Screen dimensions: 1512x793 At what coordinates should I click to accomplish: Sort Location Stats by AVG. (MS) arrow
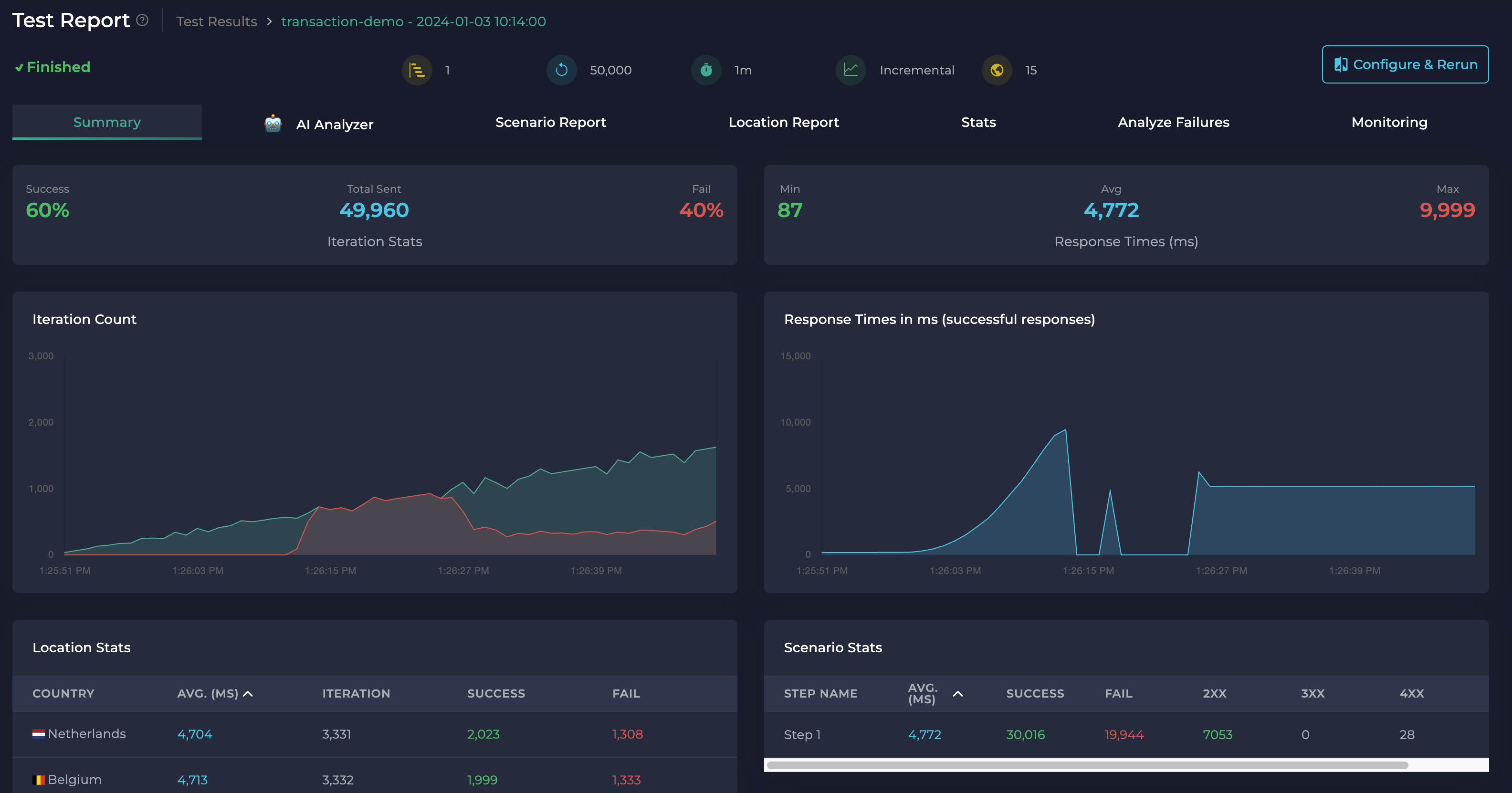pos(248,694)
